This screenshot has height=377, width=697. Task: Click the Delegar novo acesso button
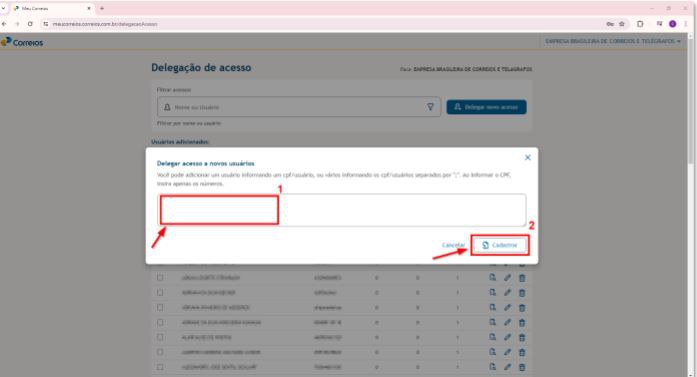coord(486,107)
